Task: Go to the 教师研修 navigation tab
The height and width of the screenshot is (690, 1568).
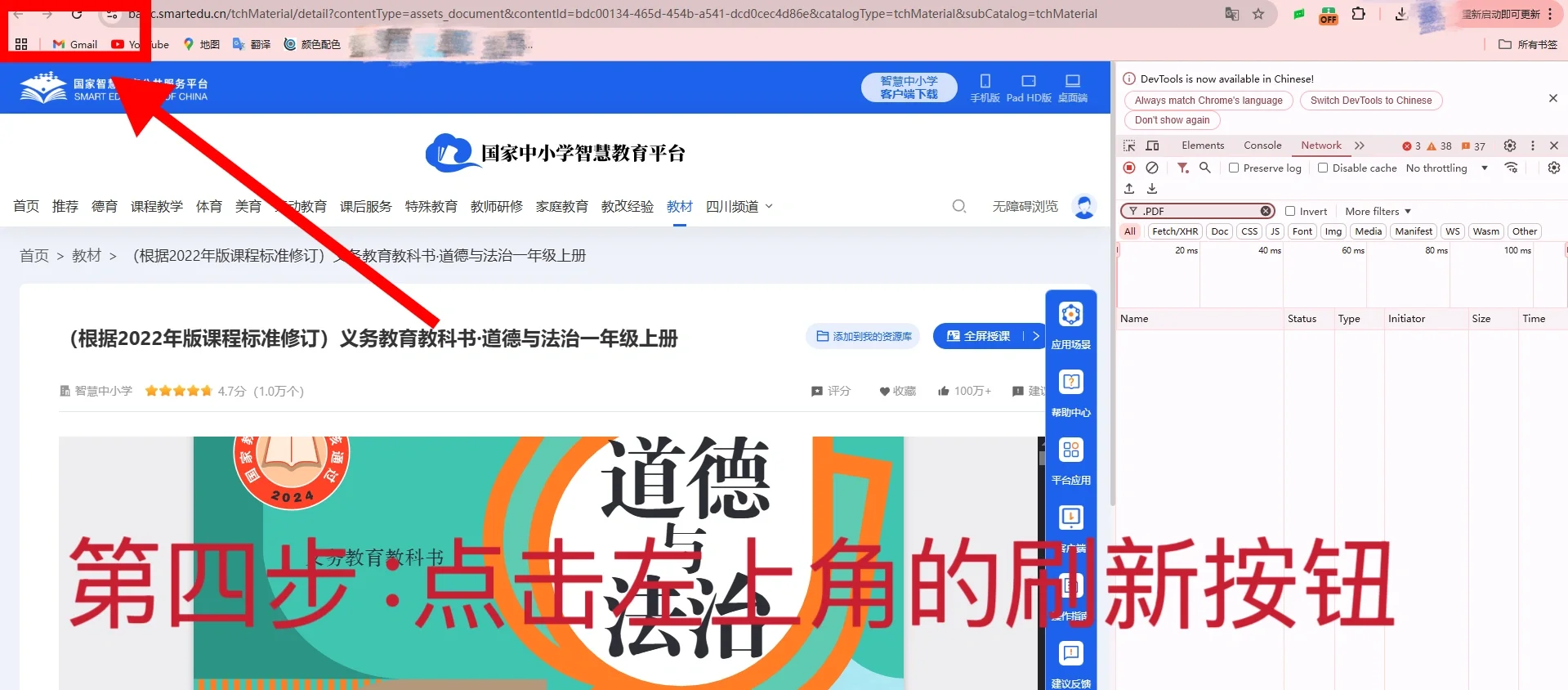Action: 497,206
